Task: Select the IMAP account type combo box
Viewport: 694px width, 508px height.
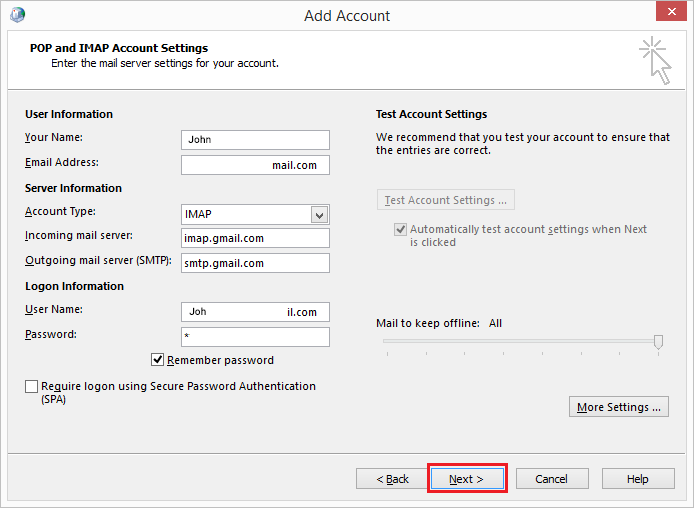Action: click(255, 215)
